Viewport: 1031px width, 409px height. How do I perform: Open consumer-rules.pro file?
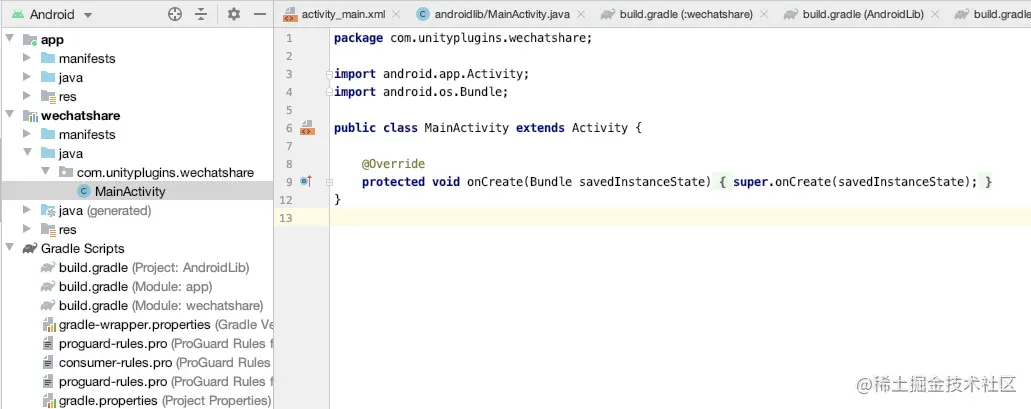[x=158, y=363]
